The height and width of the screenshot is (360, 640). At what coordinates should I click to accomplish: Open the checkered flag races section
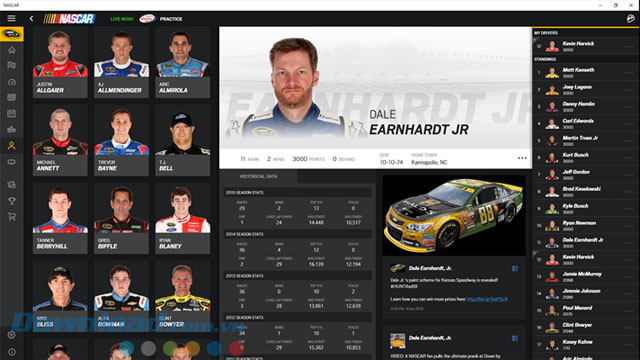(x=11, y=65)
